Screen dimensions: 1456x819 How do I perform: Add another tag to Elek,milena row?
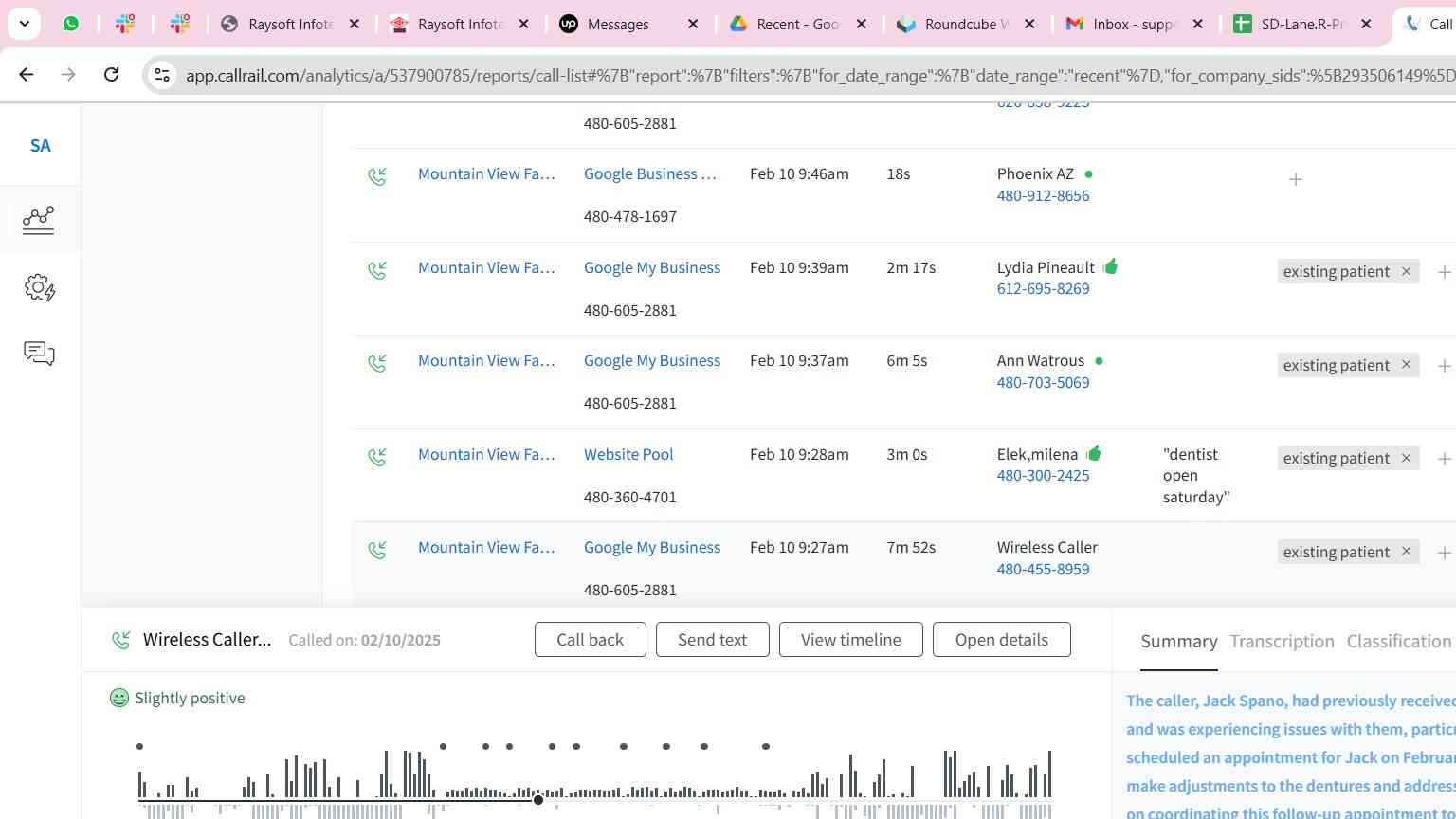[x=1444, y=459]
